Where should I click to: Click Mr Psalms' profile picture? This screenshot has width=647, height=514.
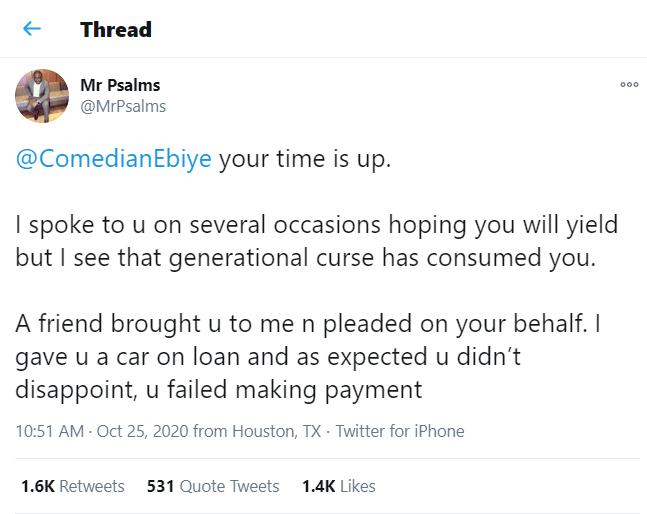tap(41, 96)
